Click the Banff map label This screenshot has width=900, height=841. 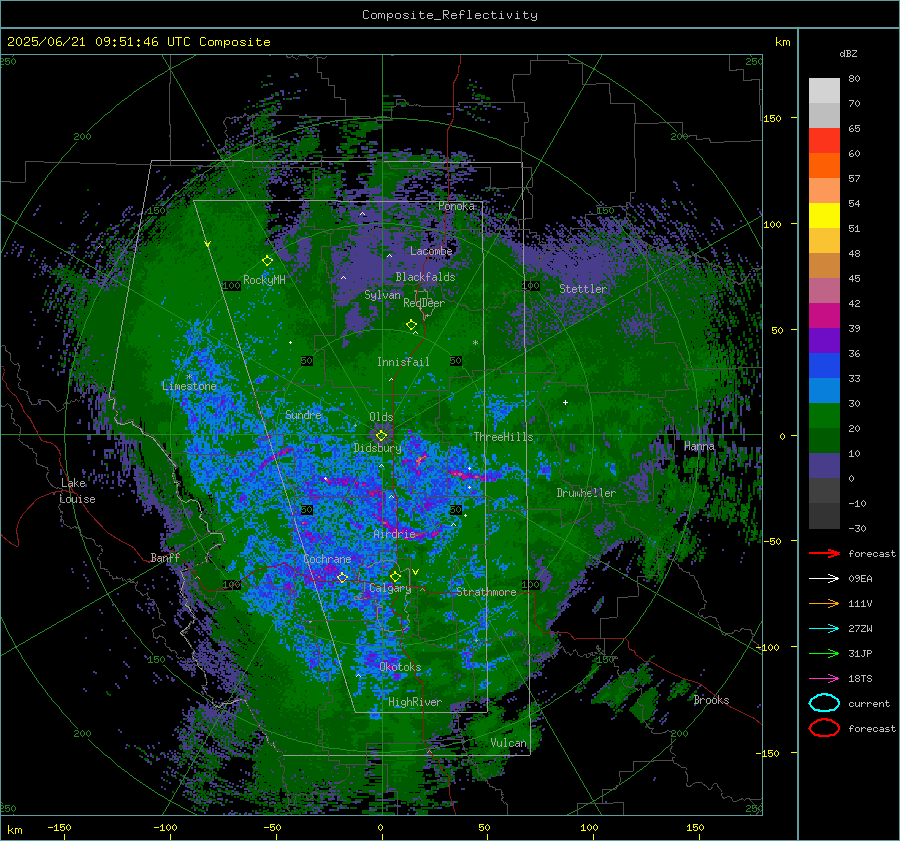pos(165,557)
